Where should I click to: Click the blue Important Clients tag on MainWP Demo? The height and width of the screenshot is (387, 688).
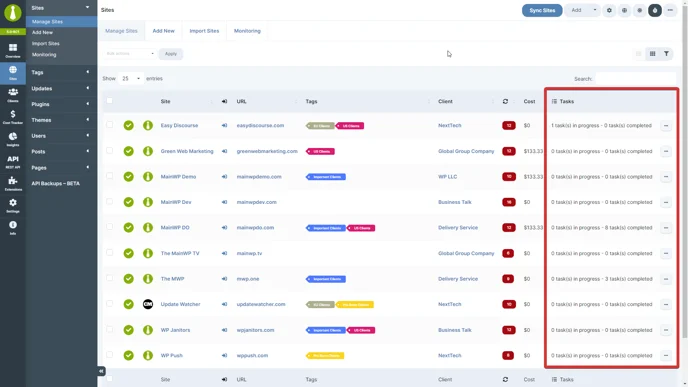[326, 177]
